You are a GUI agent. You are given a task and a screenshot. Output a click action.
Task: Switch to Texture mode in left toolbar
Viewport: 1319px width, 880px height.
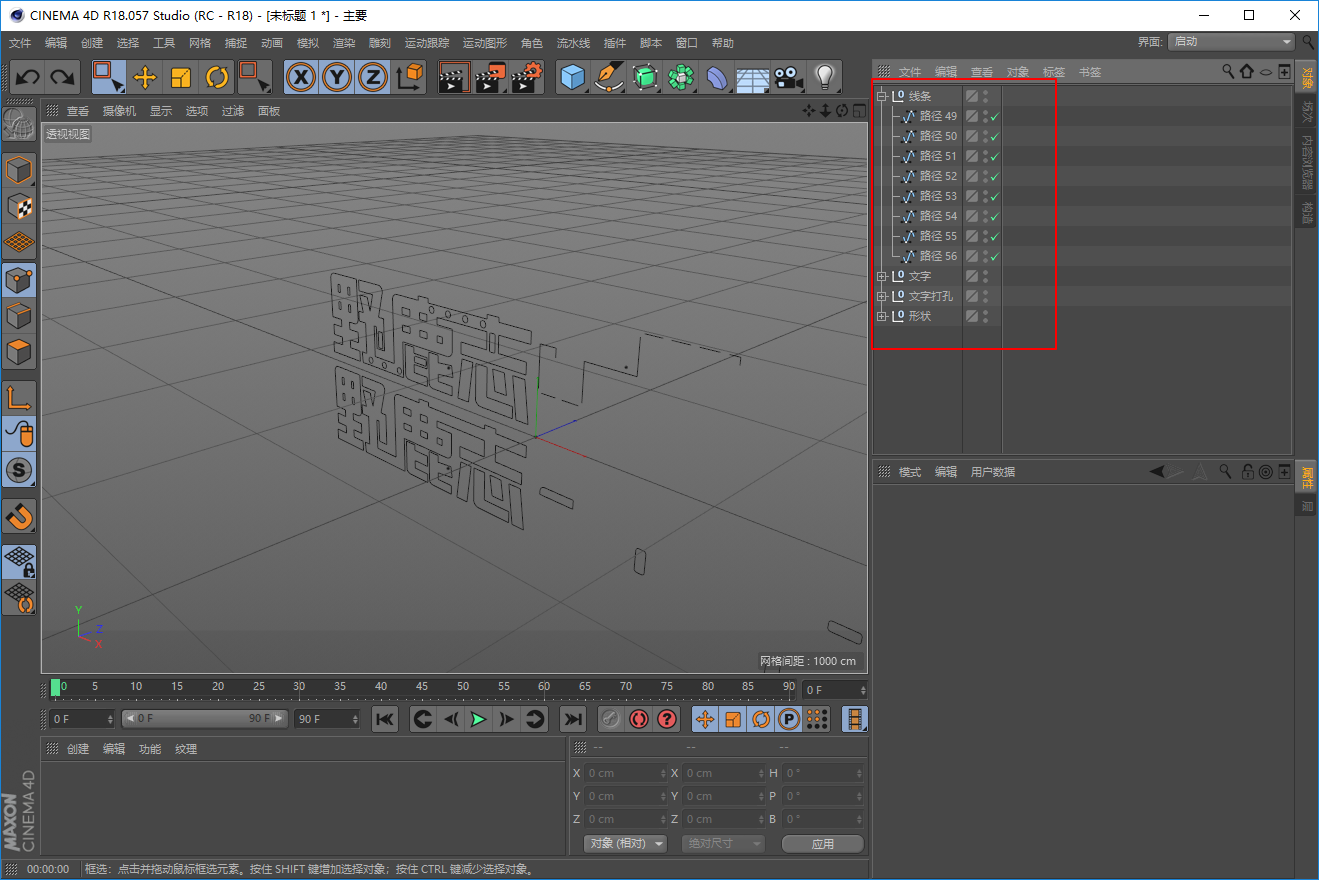[19, 206]
